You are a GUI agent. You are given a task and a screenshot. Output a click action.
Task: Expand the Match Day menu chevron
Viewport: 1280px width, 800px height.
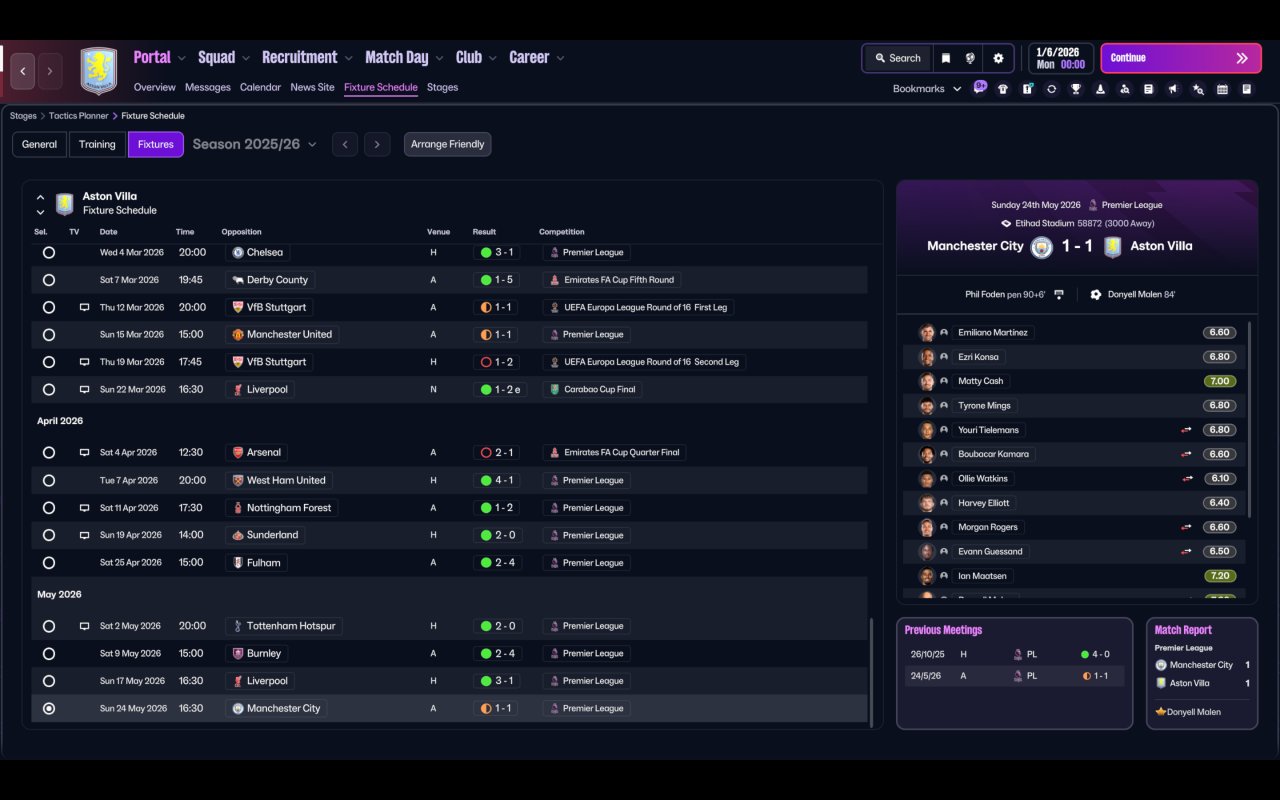click(x=439, y=58)
